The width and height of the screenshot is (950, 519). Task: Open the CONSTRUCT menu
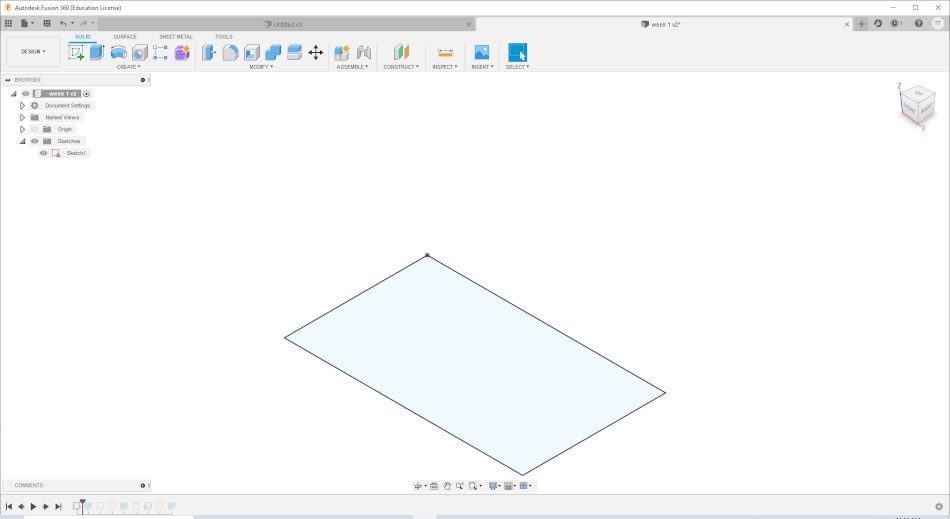click(x=401, y=67)
